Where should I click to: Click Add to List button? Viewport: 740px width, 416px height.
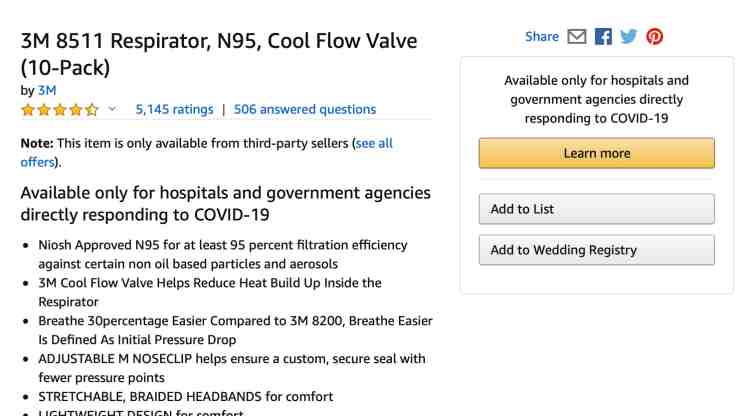597,209
